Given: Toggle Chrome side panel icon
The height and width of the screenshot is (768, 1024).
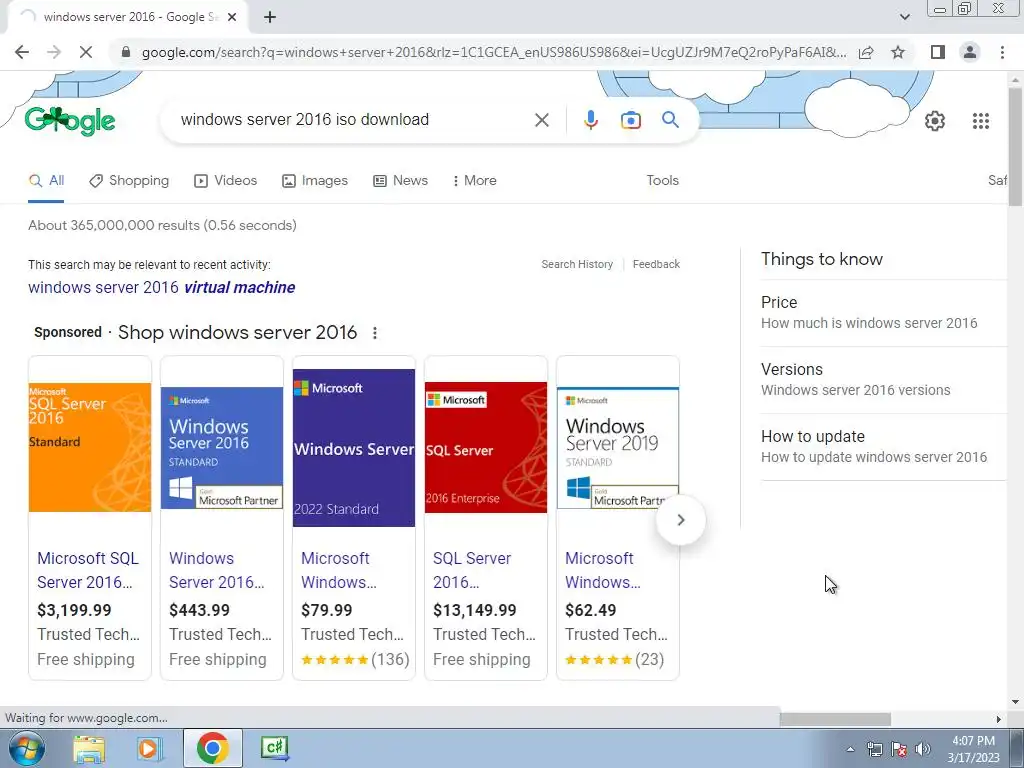Looking at the screenshot, I should pyautogui.click(x=938, y=52).
